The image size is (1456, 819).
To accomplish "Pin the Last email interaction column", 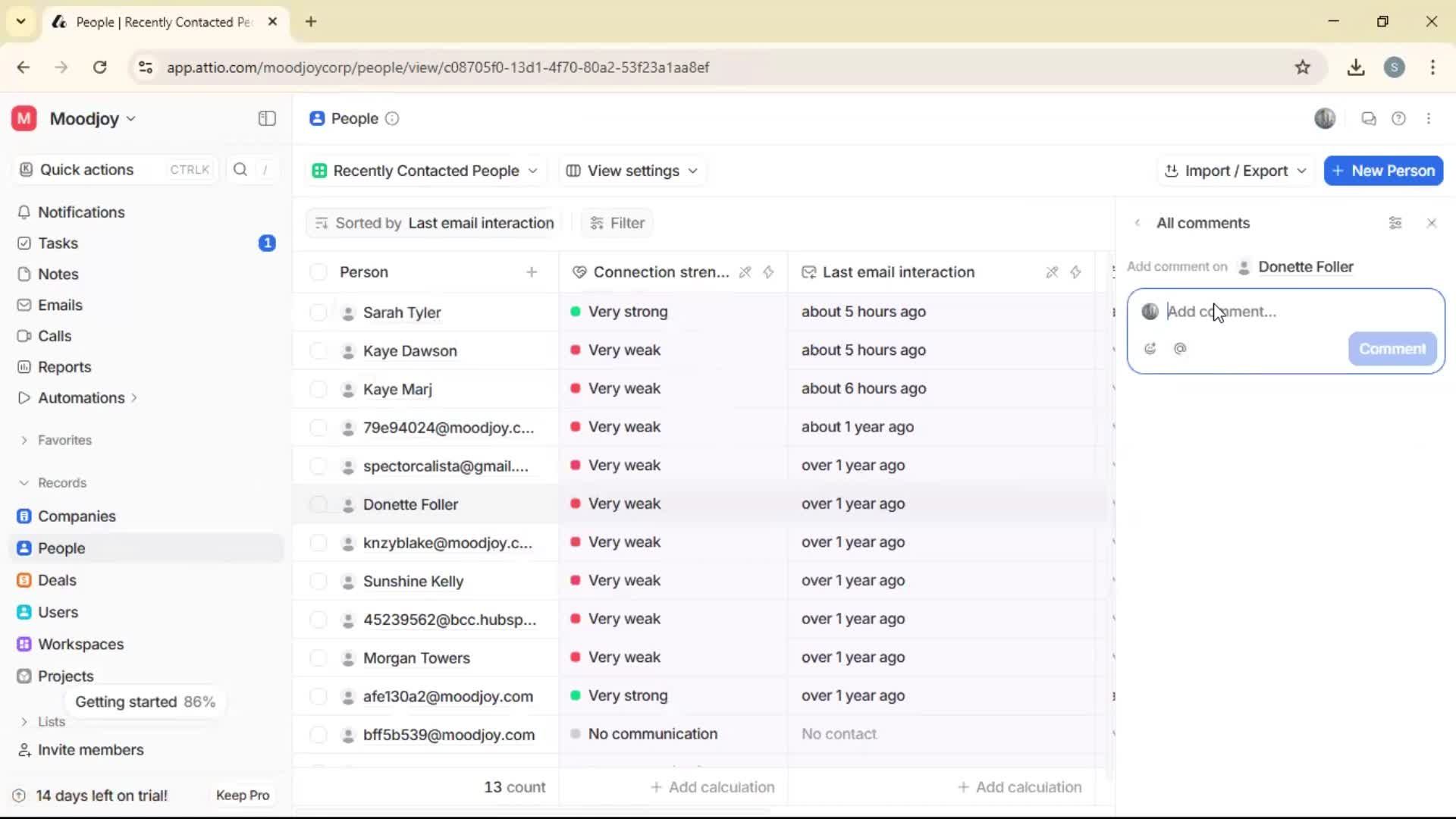I will (x=1051, y=271).
